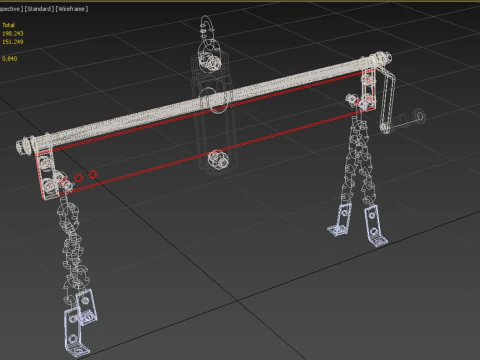Screen dimensions: 480x360
Task: Open the [Wireframe] shading label menu
Action: (72, 9)
